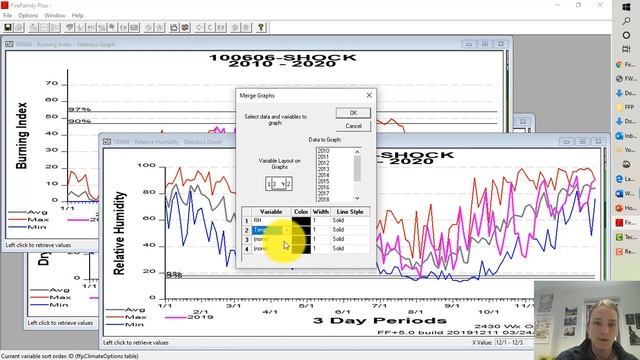Open Windows Search from the taskbar
This screenshot has height=360, width=640.
(x=626, y=21)
